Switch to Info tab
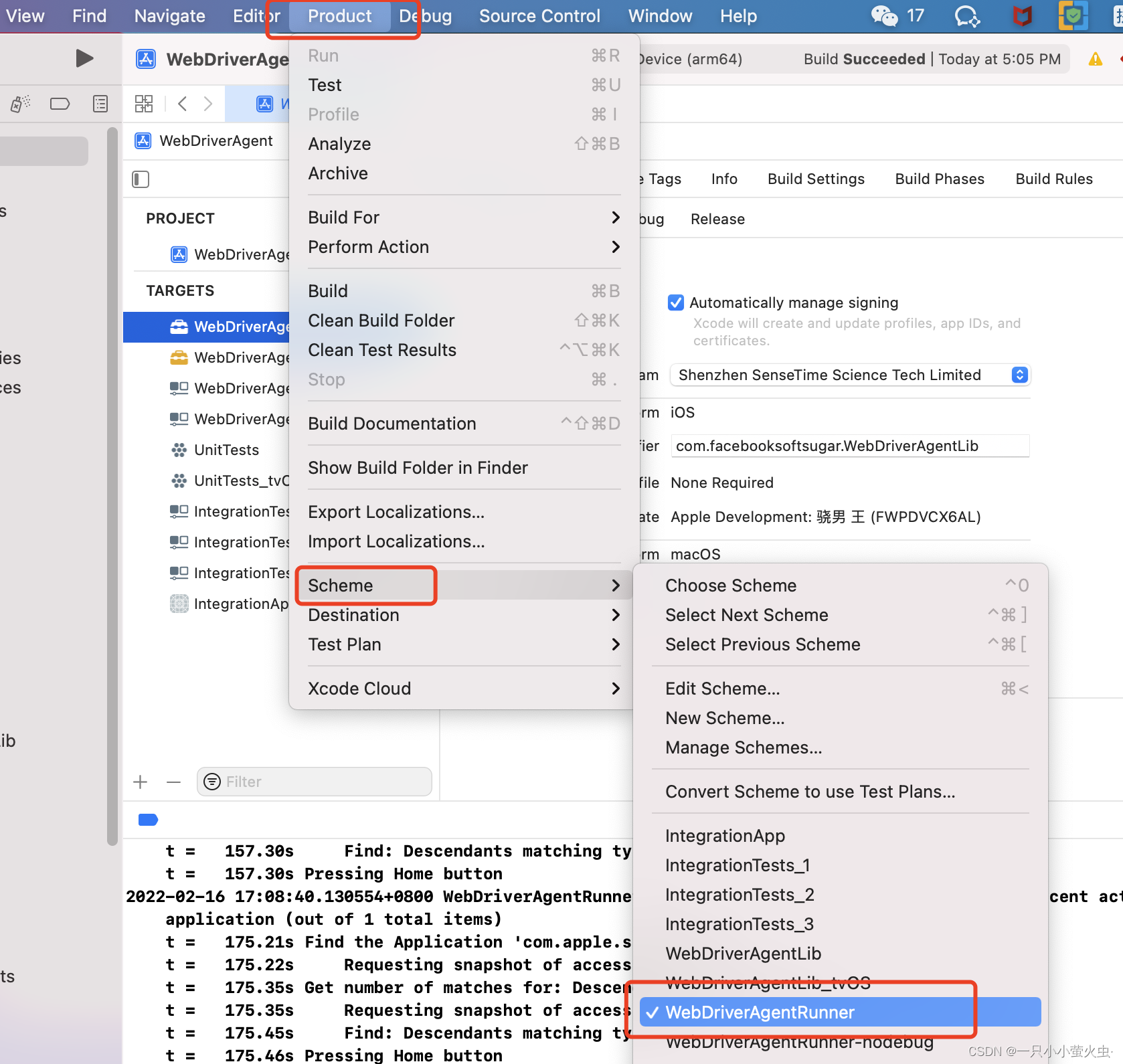This screenshot has width=1123, height=1064. point(724,179)
